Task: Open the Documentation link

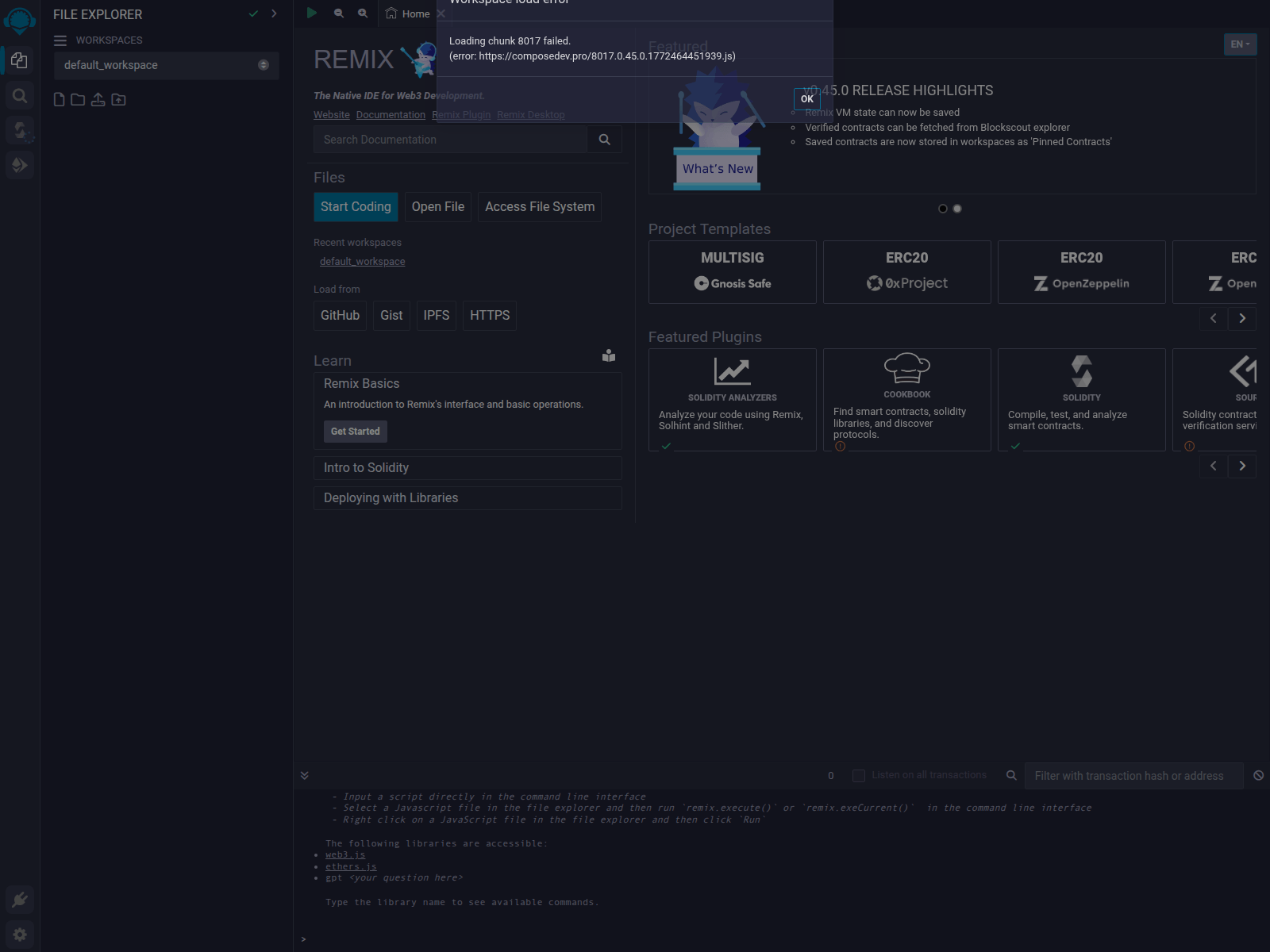Action: pyautogui.click(x=391, y=115)
